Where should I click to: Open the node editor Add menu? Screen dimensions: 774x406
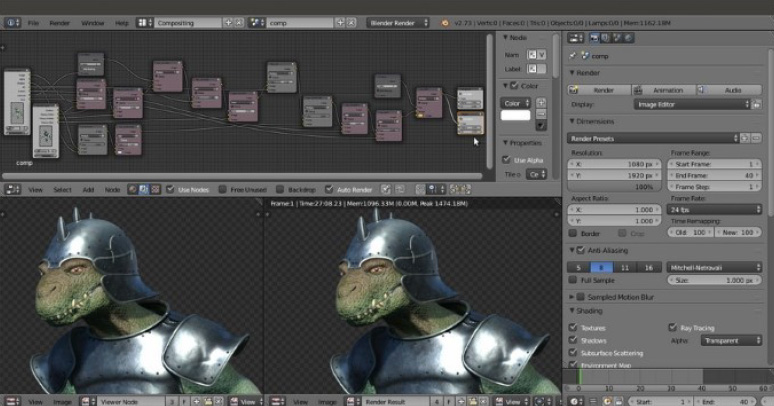click(88, 189)
